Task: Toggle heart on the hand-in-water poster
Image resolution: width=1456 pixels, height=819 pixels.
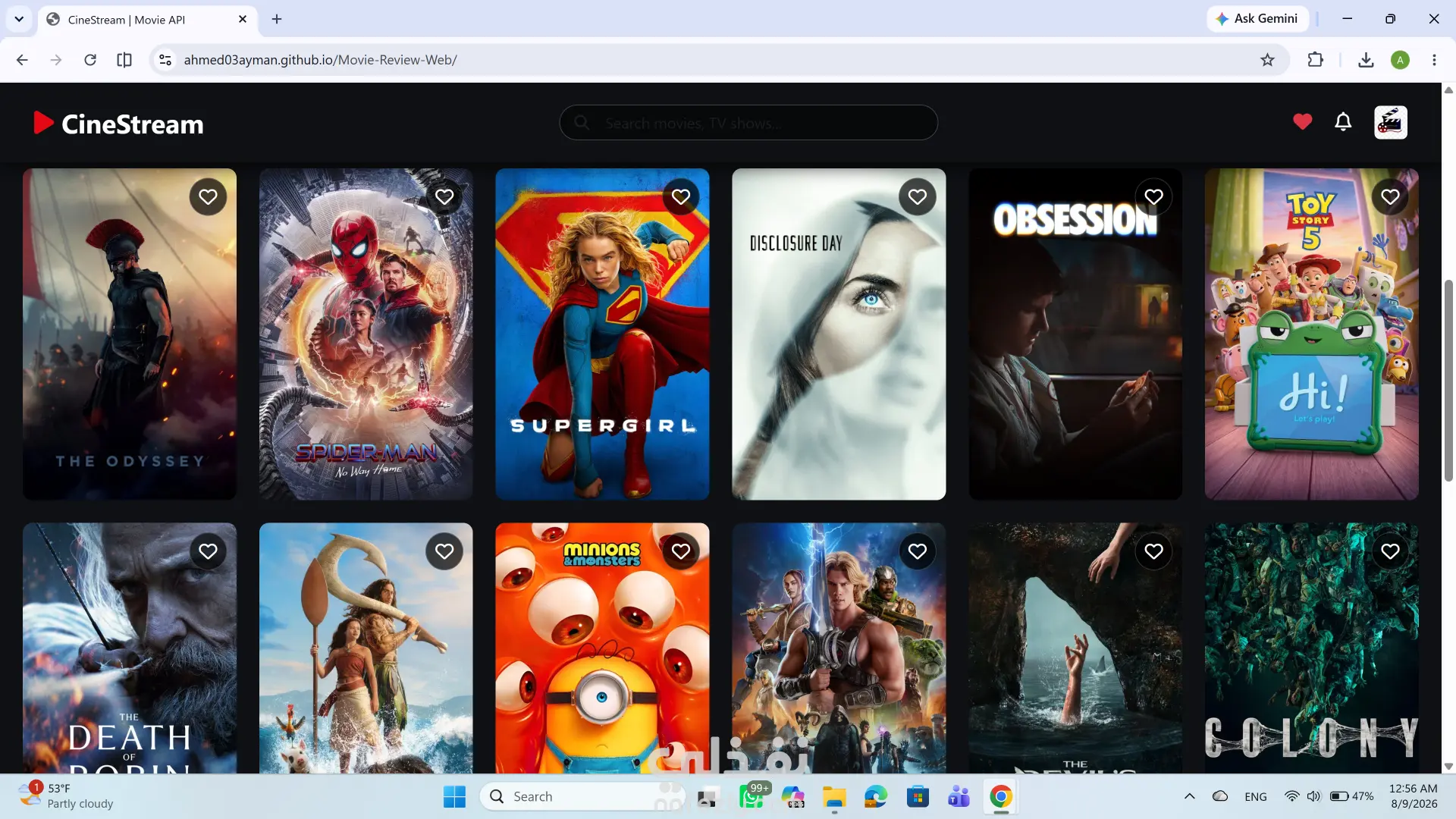Action: point(1153,552)
